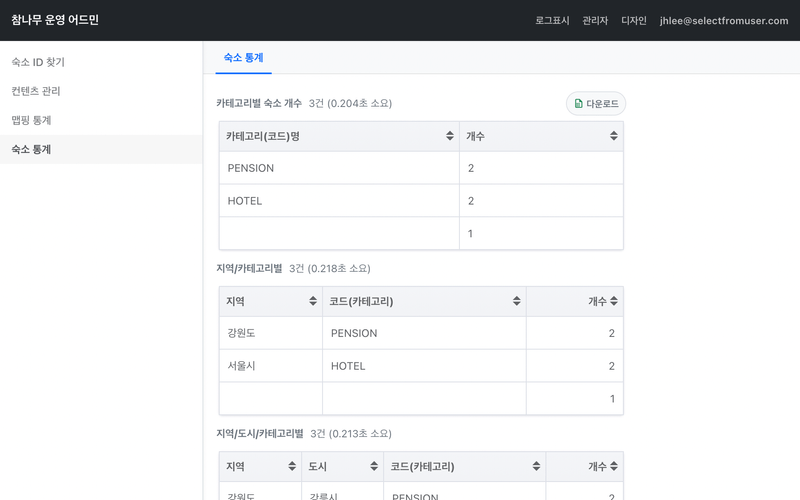Image resolution: width=800 pixels, height=500 pixels.
Task: Sort first table by 개수 arrows
Action: point(614,136)
